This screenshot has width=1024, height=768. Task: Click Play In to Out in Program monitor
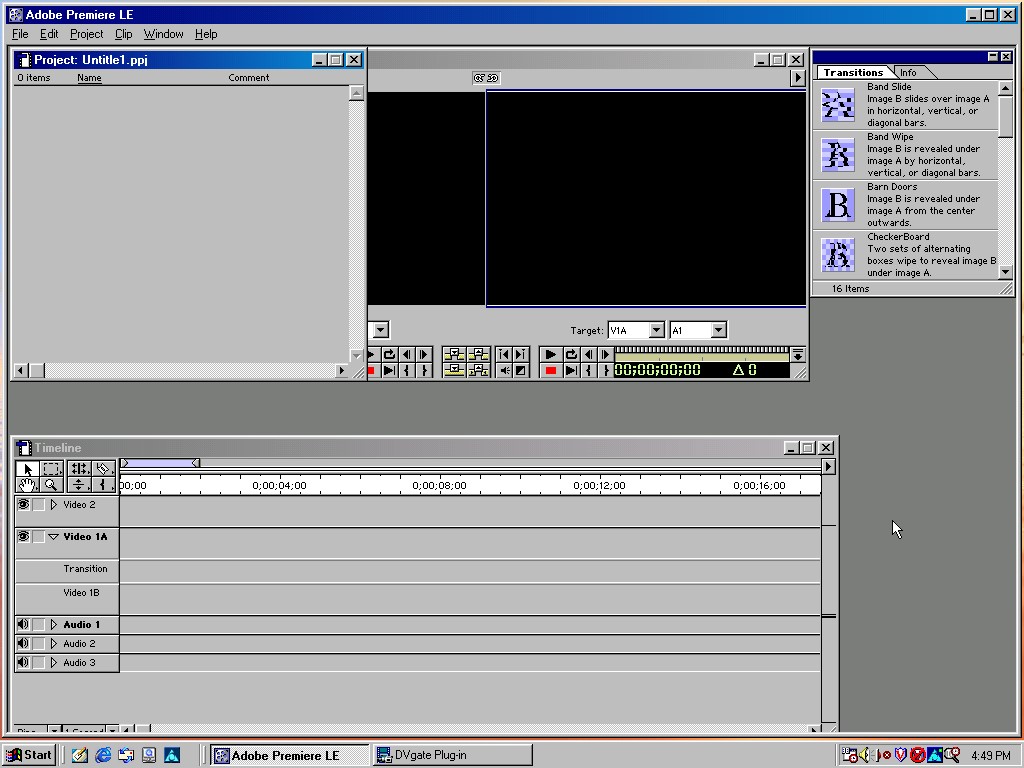click(x=571, y=370)
